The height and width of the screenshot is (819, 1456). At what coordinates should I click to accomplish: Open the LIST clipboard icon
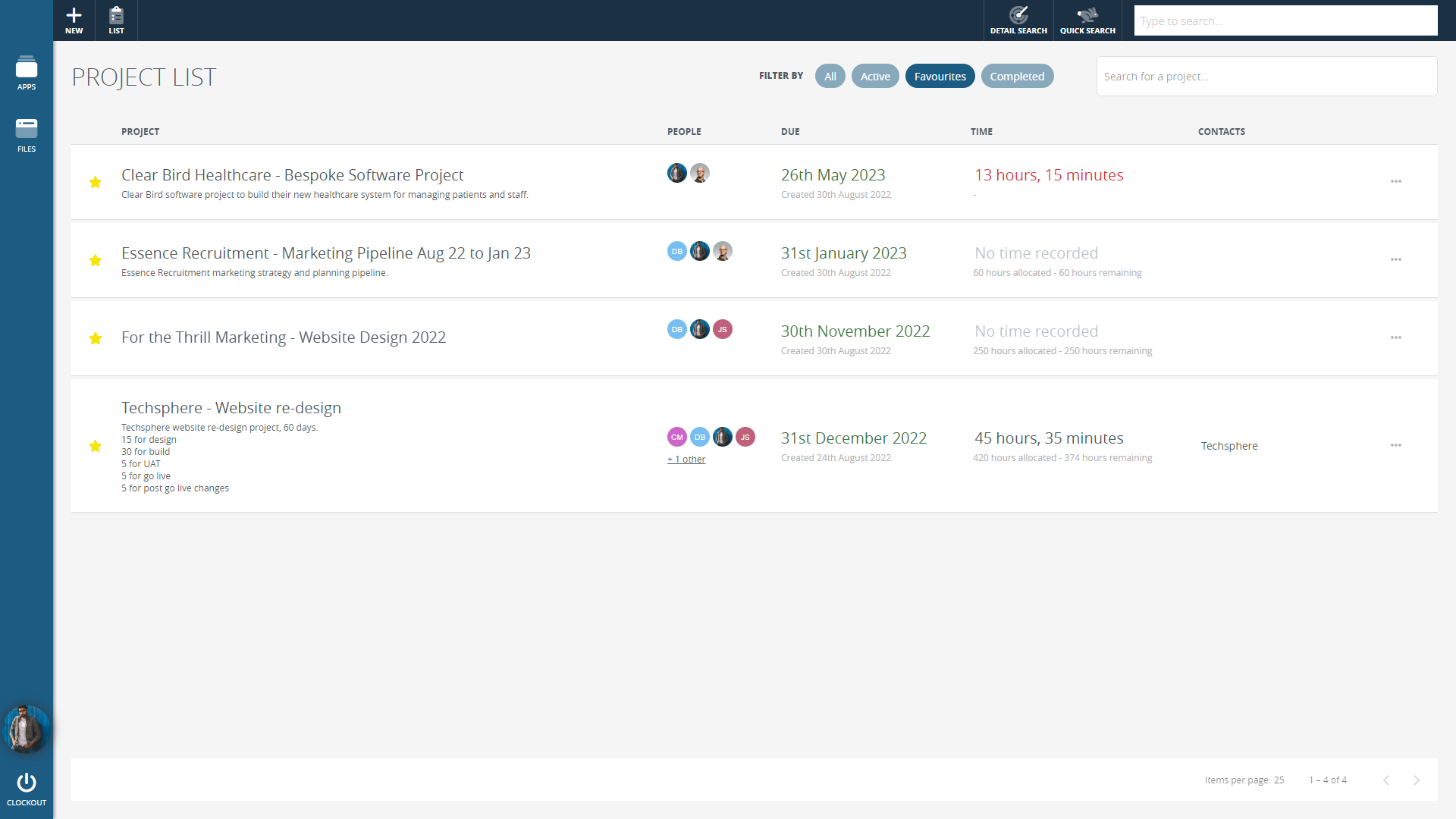(116, 16)
